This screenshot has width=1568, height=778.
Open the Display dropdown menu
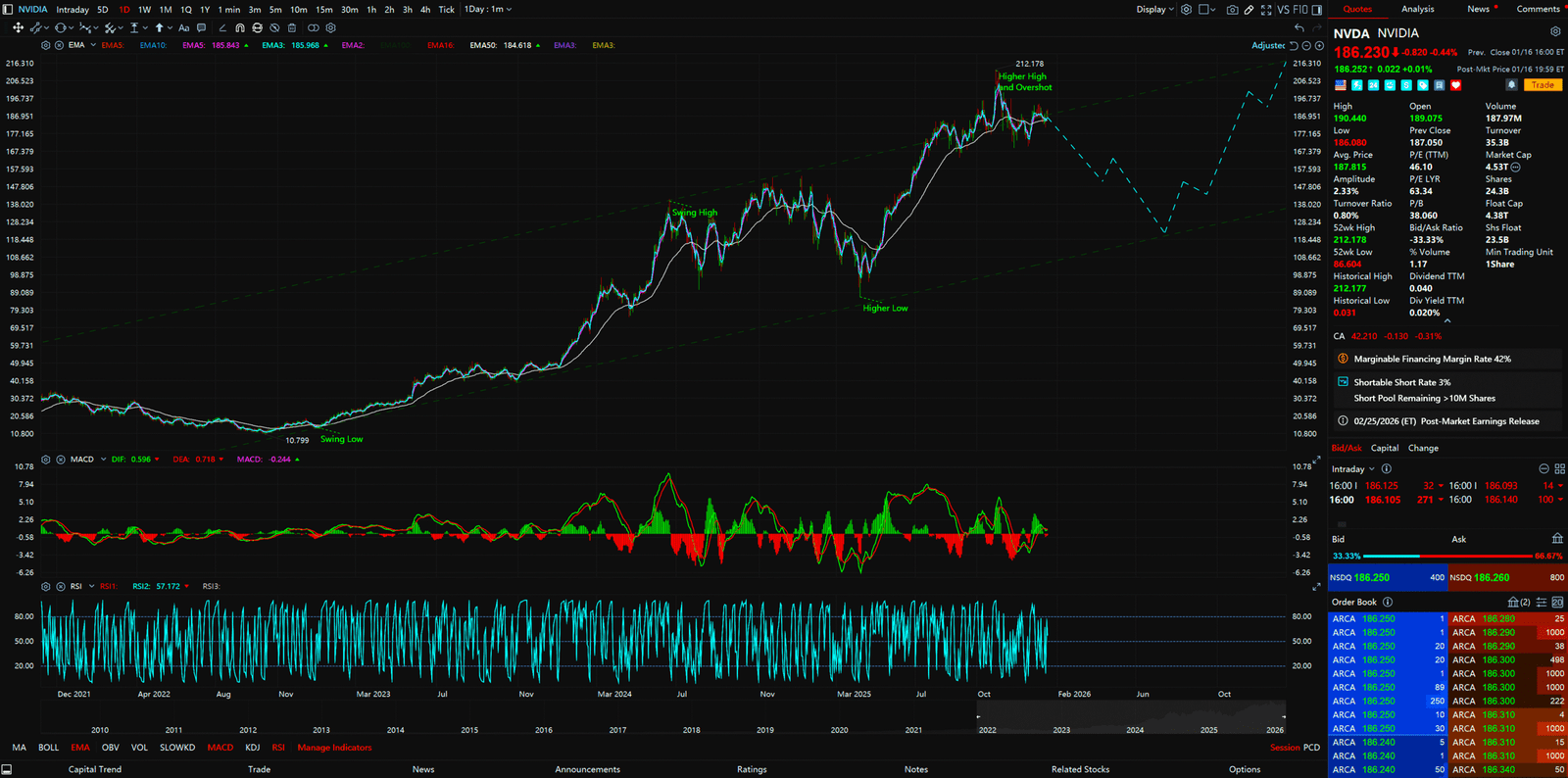[1154, 10]
